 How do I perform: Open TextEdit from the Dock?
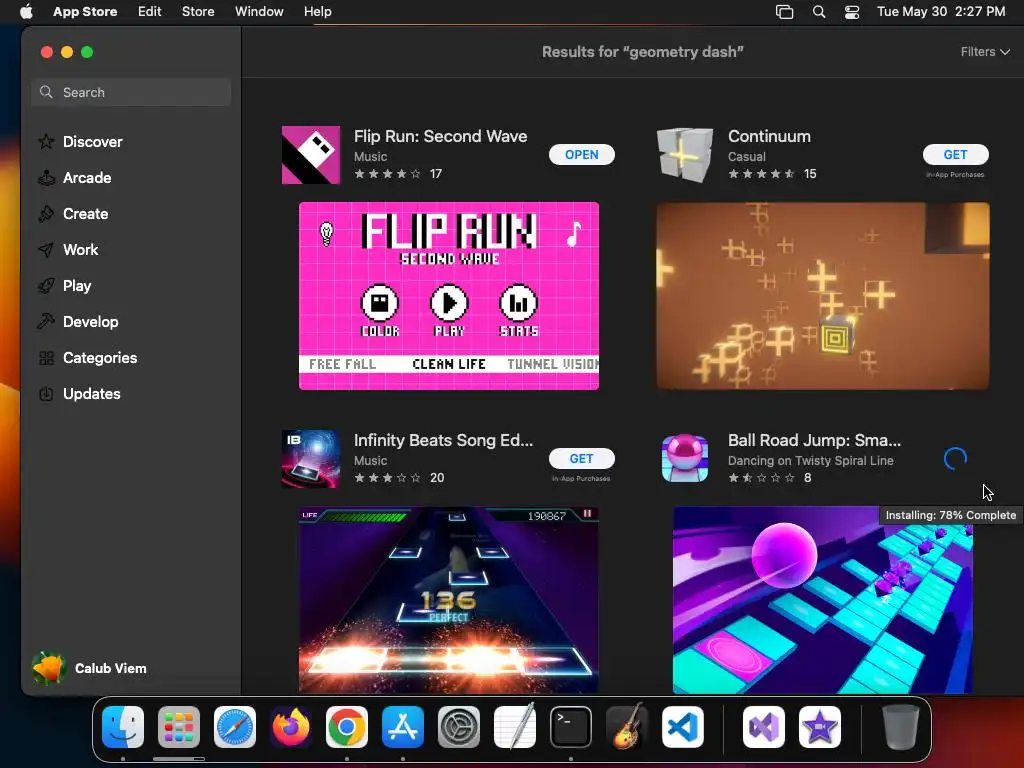pyautogui.click(x=515, y=727)
